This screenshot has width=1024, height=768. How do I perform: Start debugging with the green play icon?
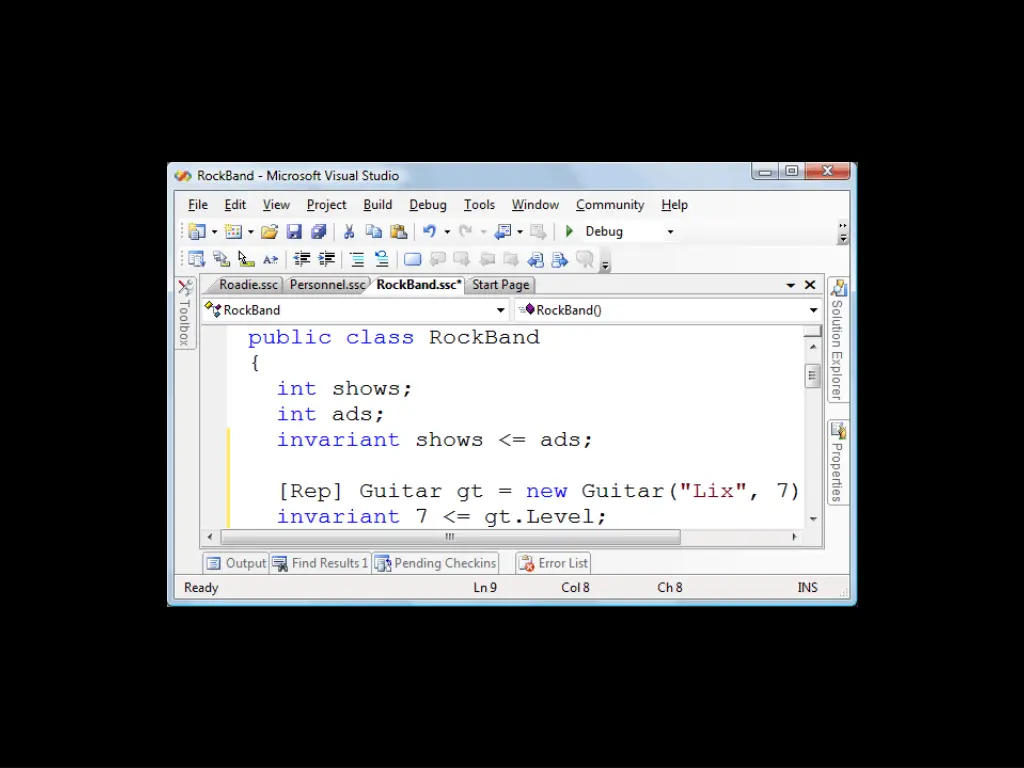(x=569, y=231)
